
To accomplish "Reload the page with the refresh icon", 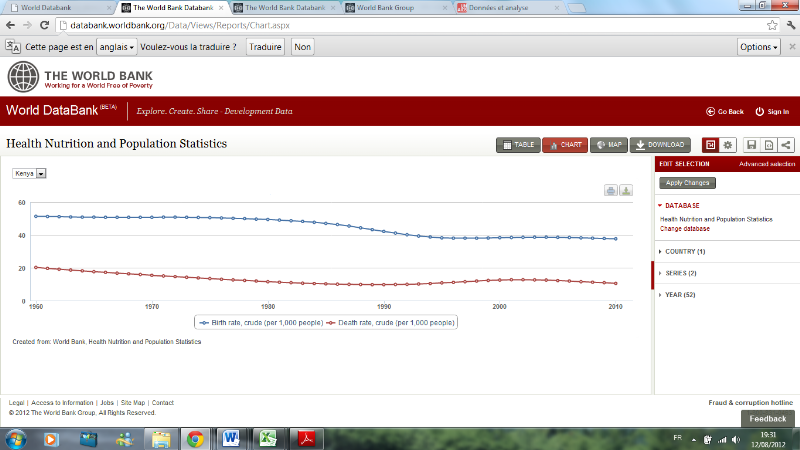I will 44,25.
